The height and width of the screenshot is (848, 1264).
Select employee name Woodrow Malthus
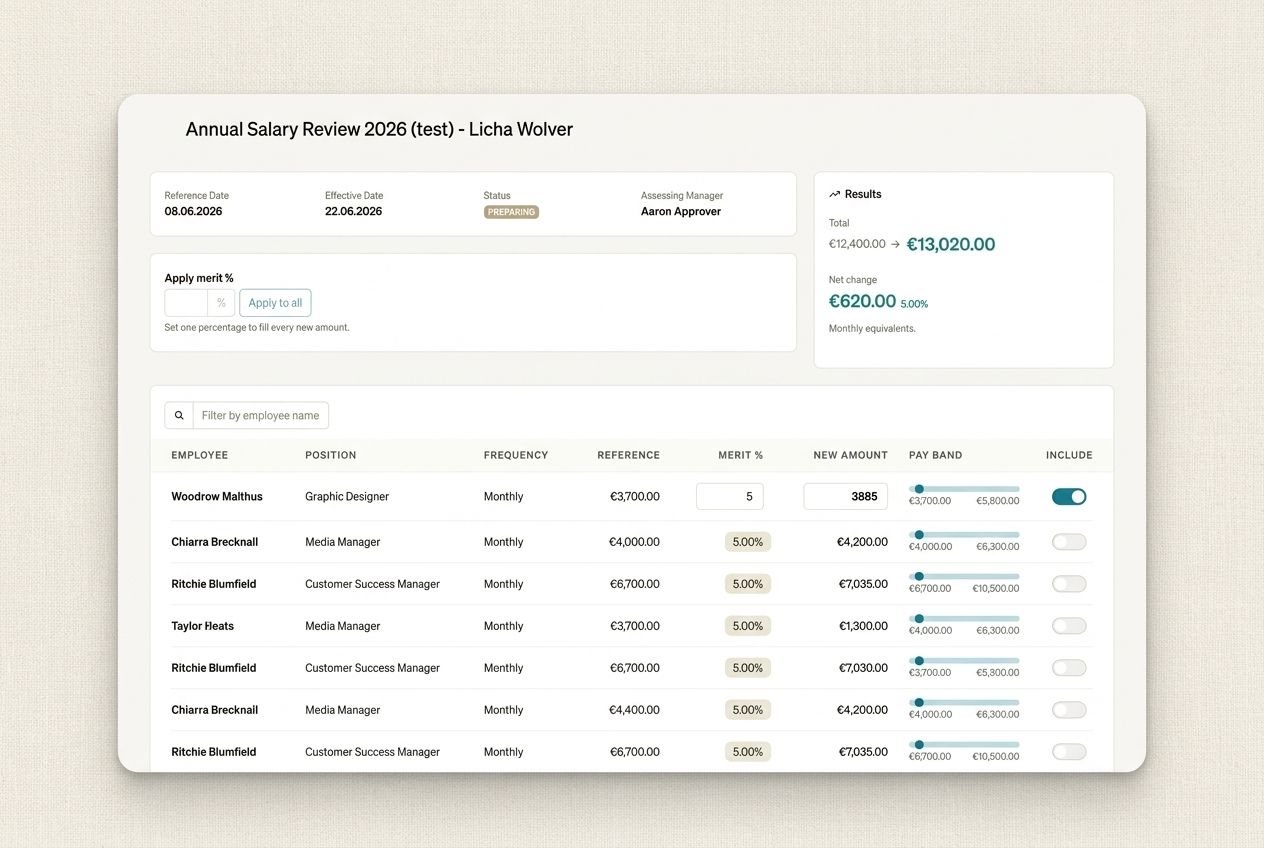217,496
